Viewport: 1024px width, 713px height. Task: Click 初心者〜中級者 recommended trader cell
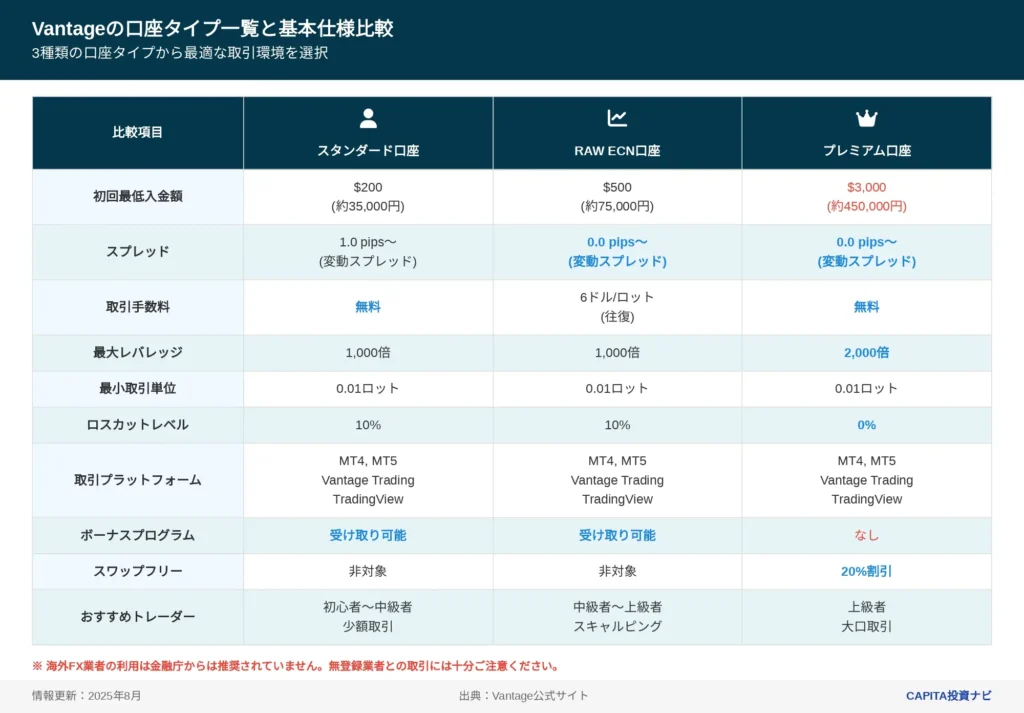click(x=368, y=616)
